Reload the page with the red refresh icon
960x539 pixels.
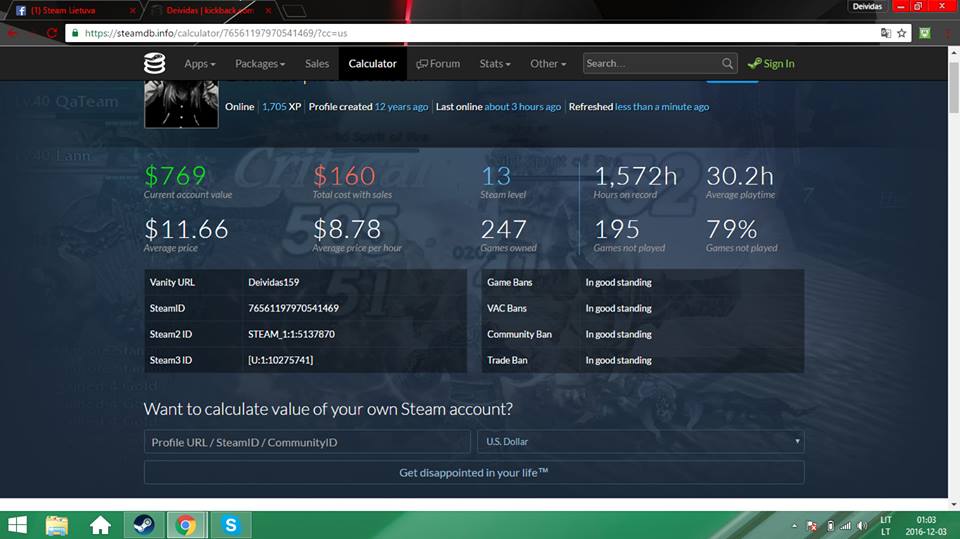coord(52,33)
